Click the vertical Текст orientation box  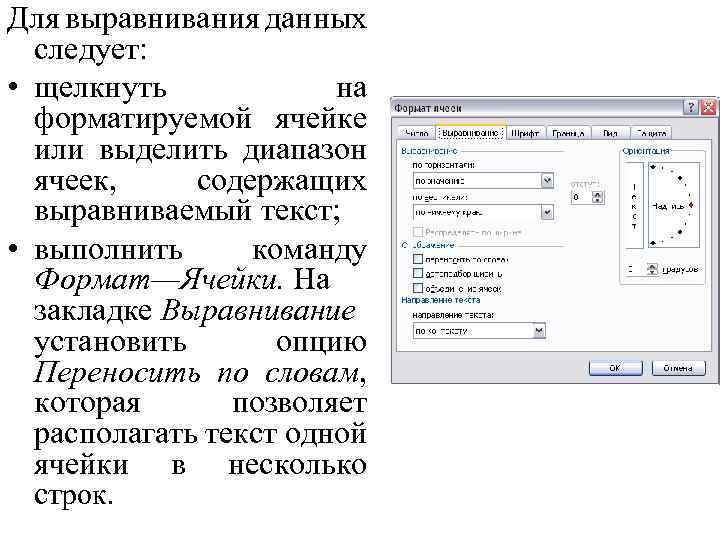pyautogui.click(x=635, y=205)
